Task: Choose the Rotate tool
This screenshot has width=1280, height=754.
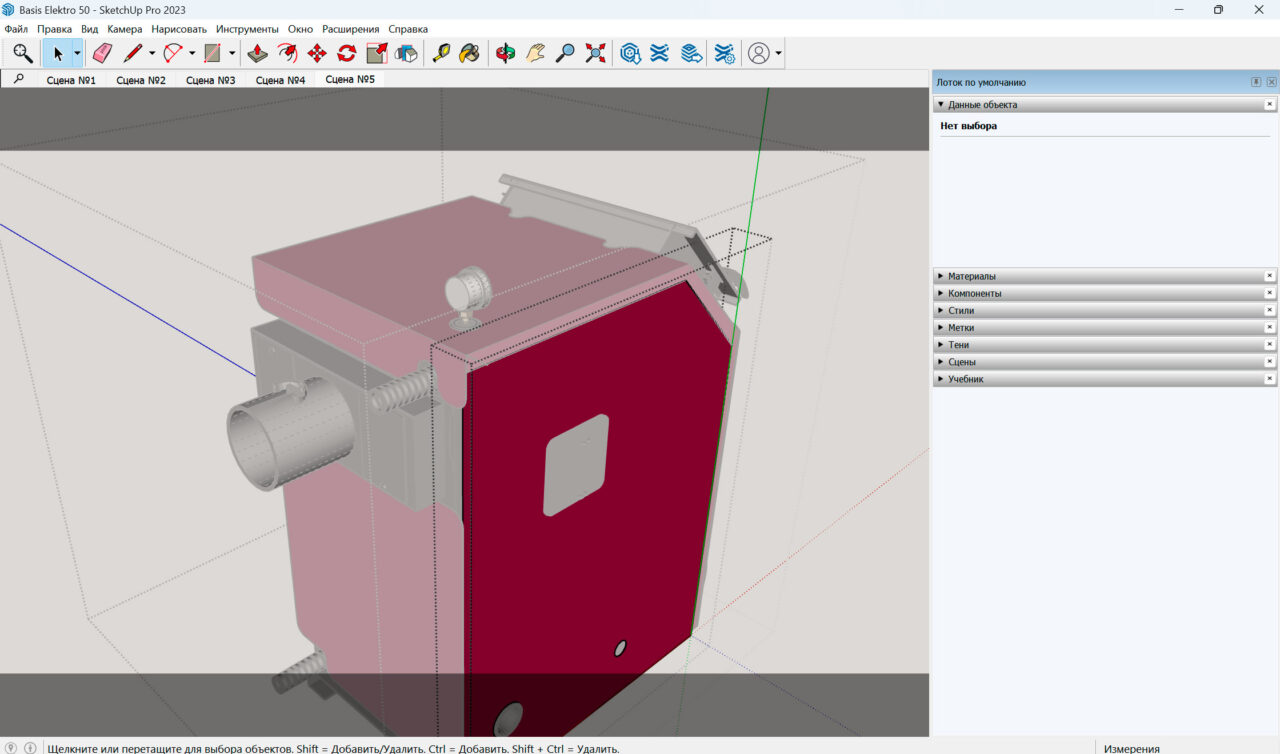Action: pyautogui.click(x=347, y=54)
